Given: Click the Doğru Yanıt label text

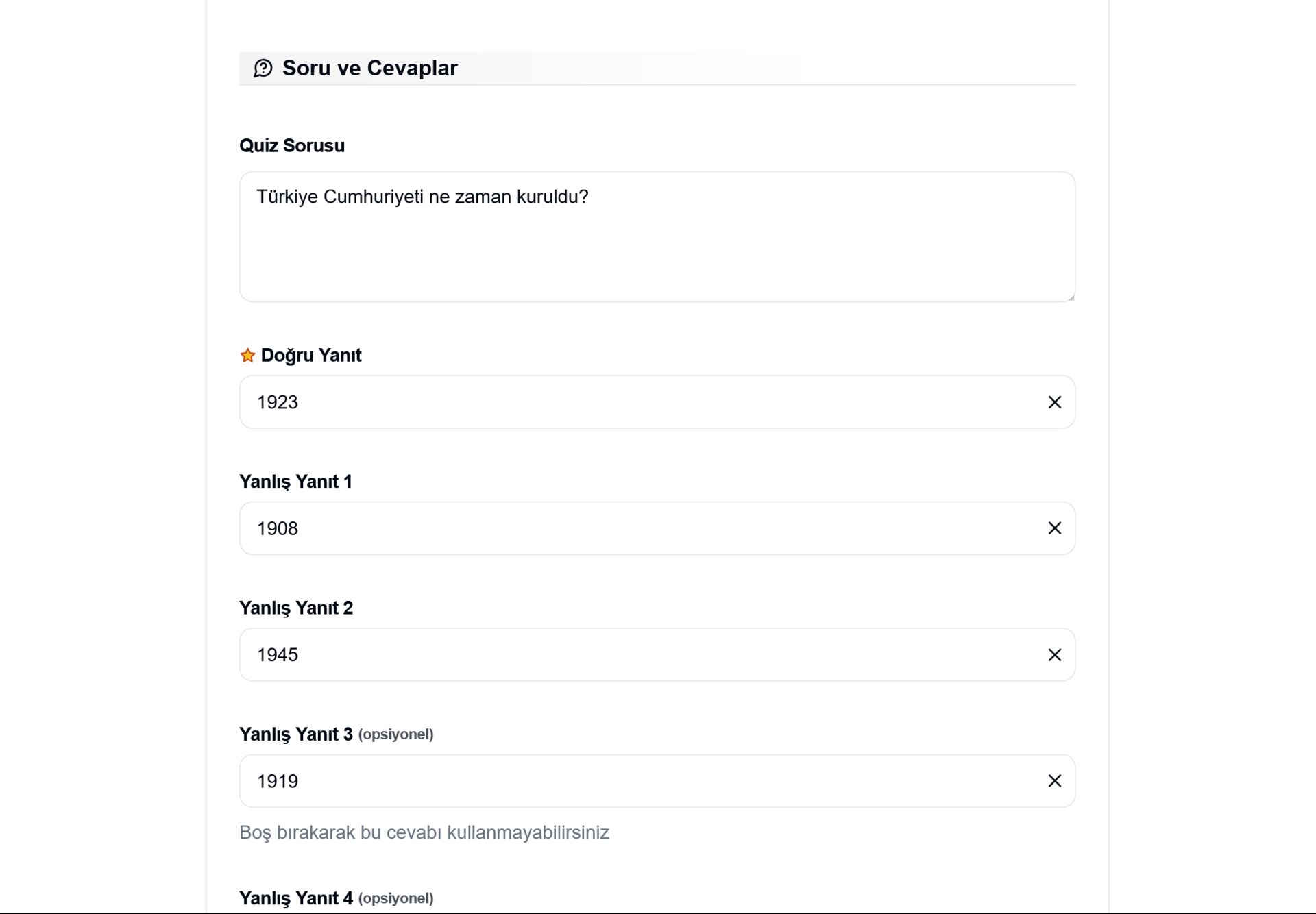Looking at the screenshot, I should [311, 356].
